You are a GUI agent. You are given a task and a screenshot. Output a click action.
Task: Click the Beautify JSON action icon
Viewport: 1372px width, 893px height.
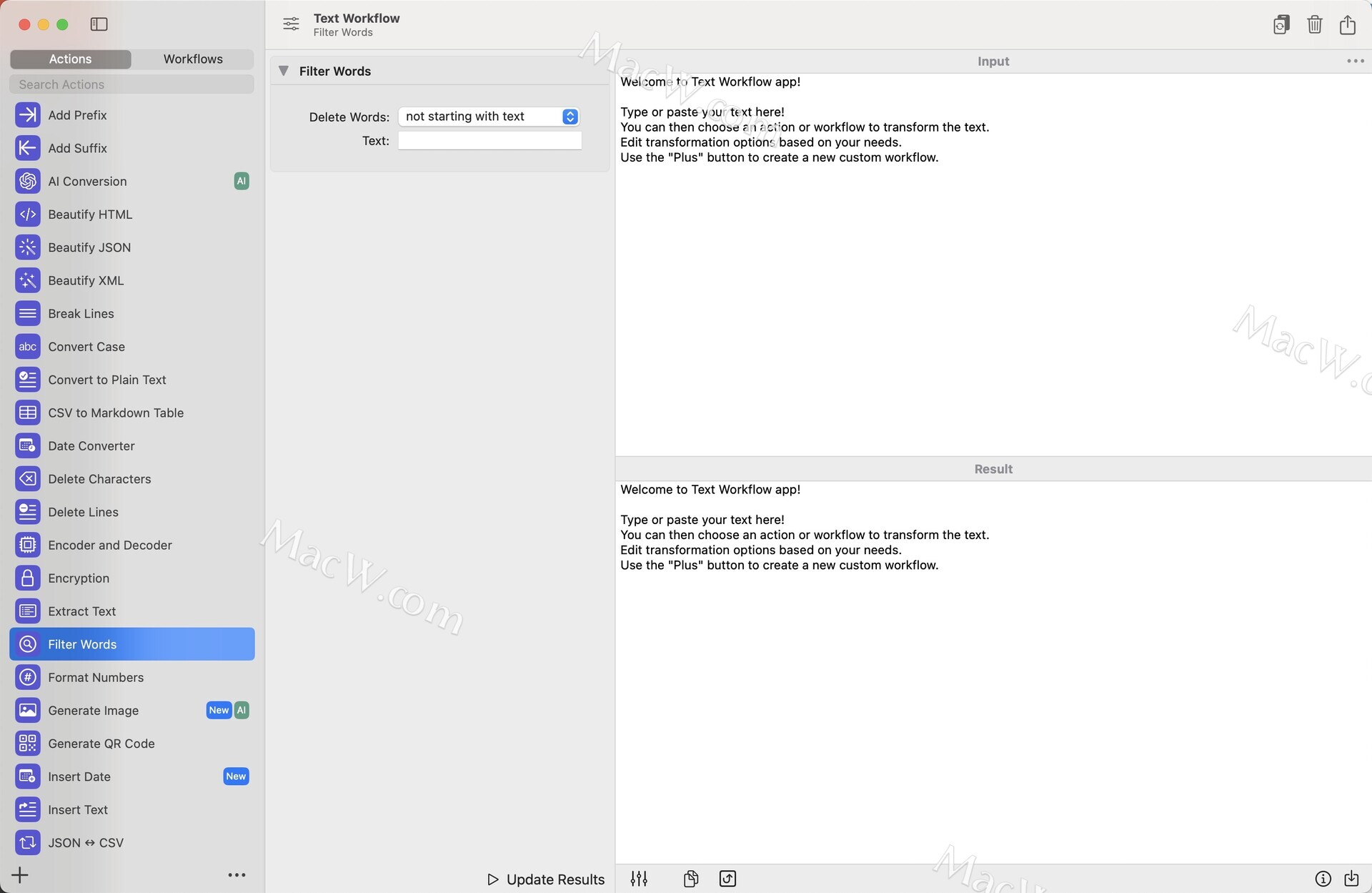pyautogui.click(x=27, y=247)
